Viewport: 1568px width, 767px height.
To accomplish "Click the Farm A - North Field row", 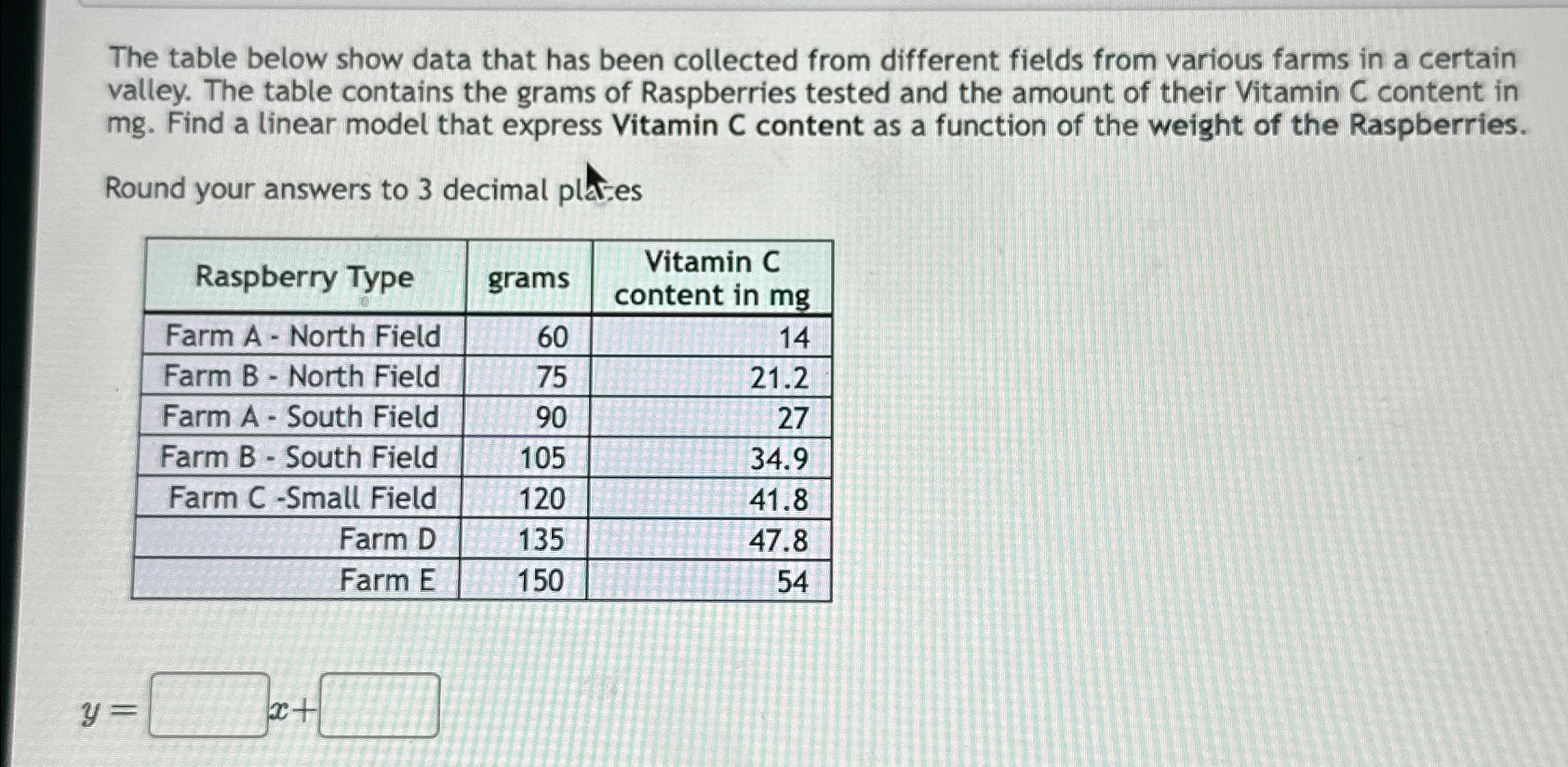I will 301,336.
